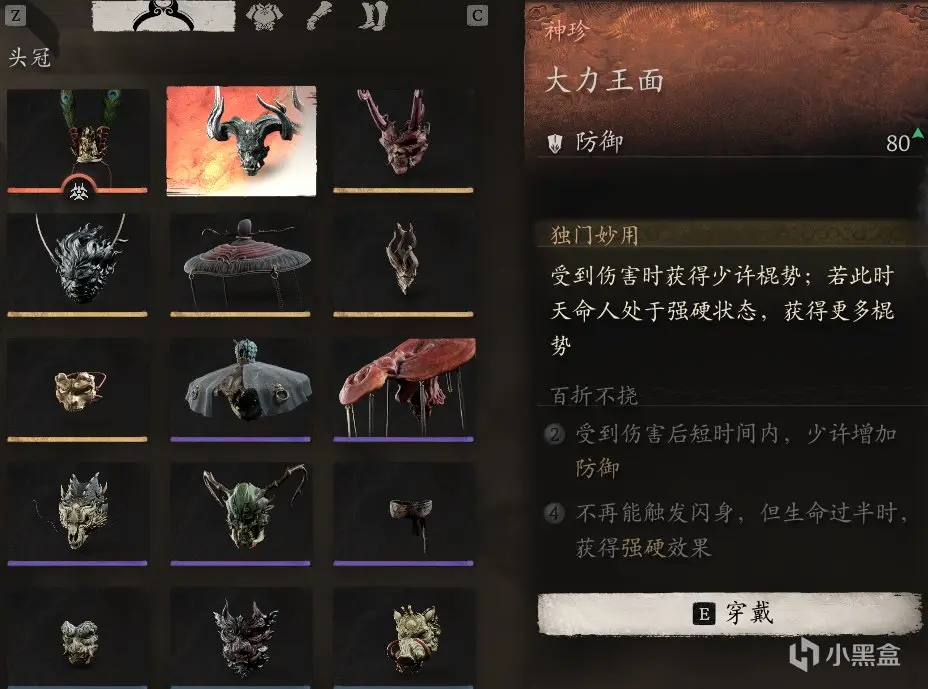Click the Z key previous-category icon
The height and width of the screenshot is (689, 928).
tap(15, 15)
